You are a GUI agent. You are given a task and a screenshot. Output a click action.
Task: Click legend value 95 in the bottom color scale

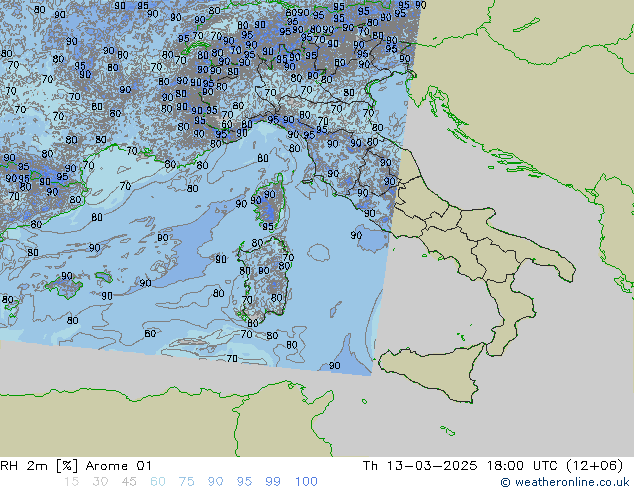point(244,482)
